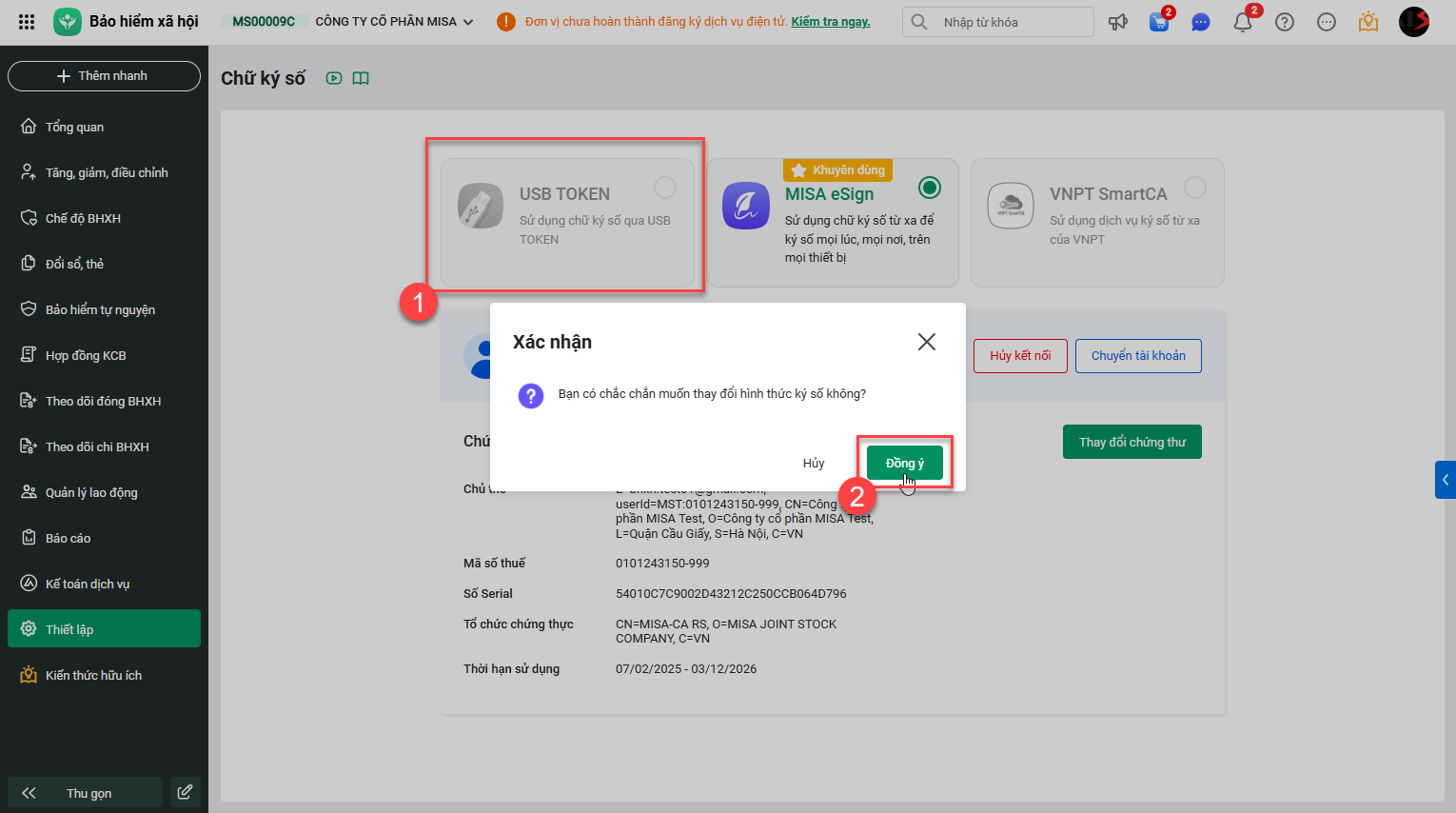Play the Chữ ký số video guide
Viewport: 1456px width, 813px height.
334,78
